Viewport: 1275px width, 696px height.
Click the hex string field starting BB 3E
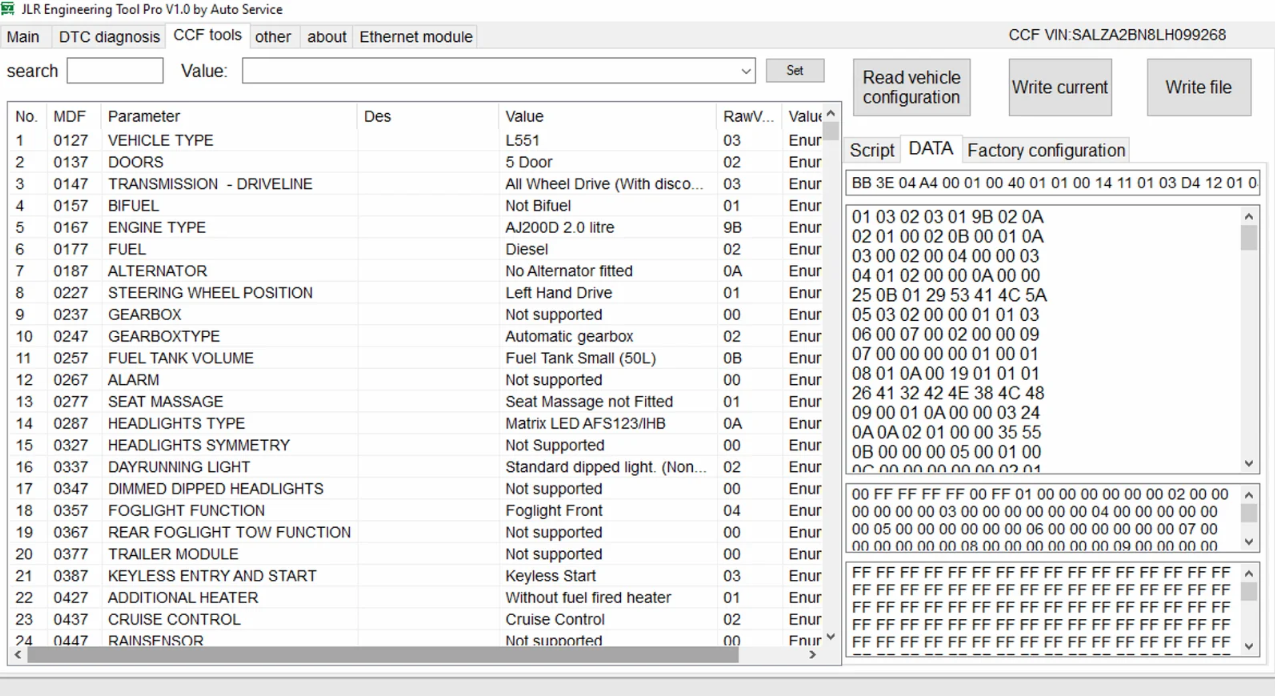(x=1052, y=183)
